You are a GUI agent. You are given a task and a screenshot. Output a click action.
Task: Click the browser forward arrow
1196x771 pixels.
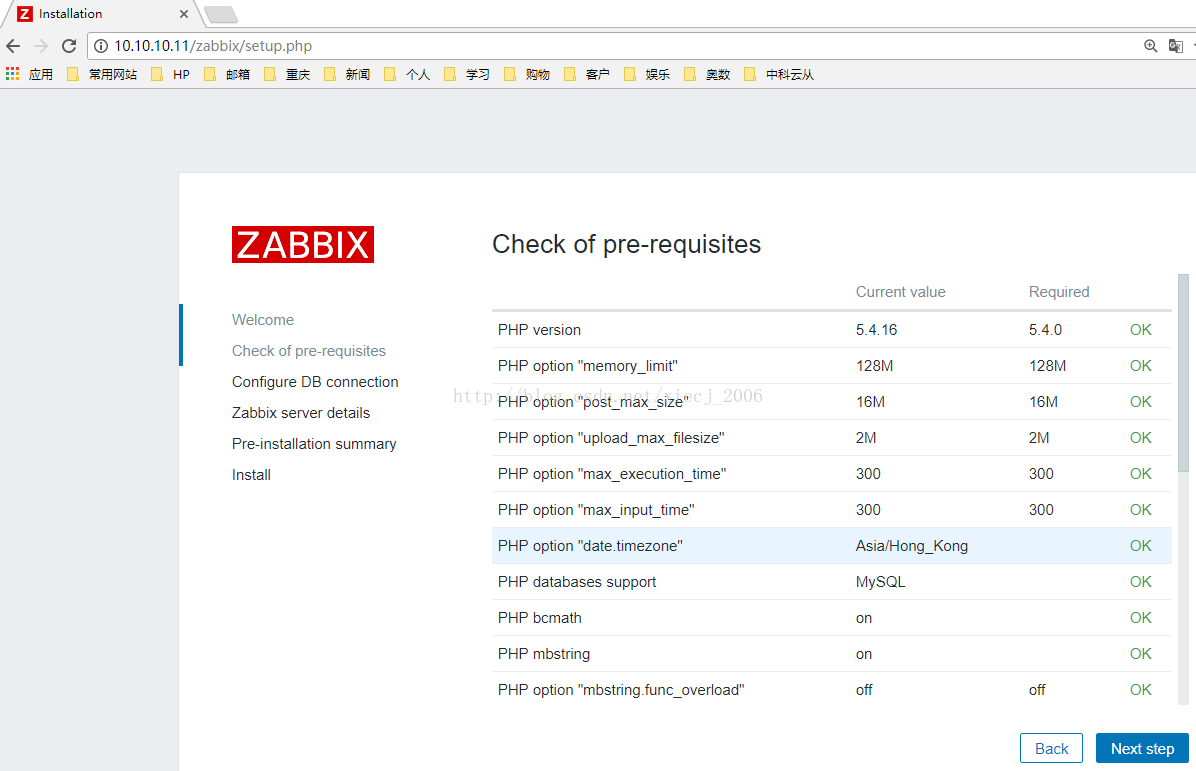[x=41, y=46]
